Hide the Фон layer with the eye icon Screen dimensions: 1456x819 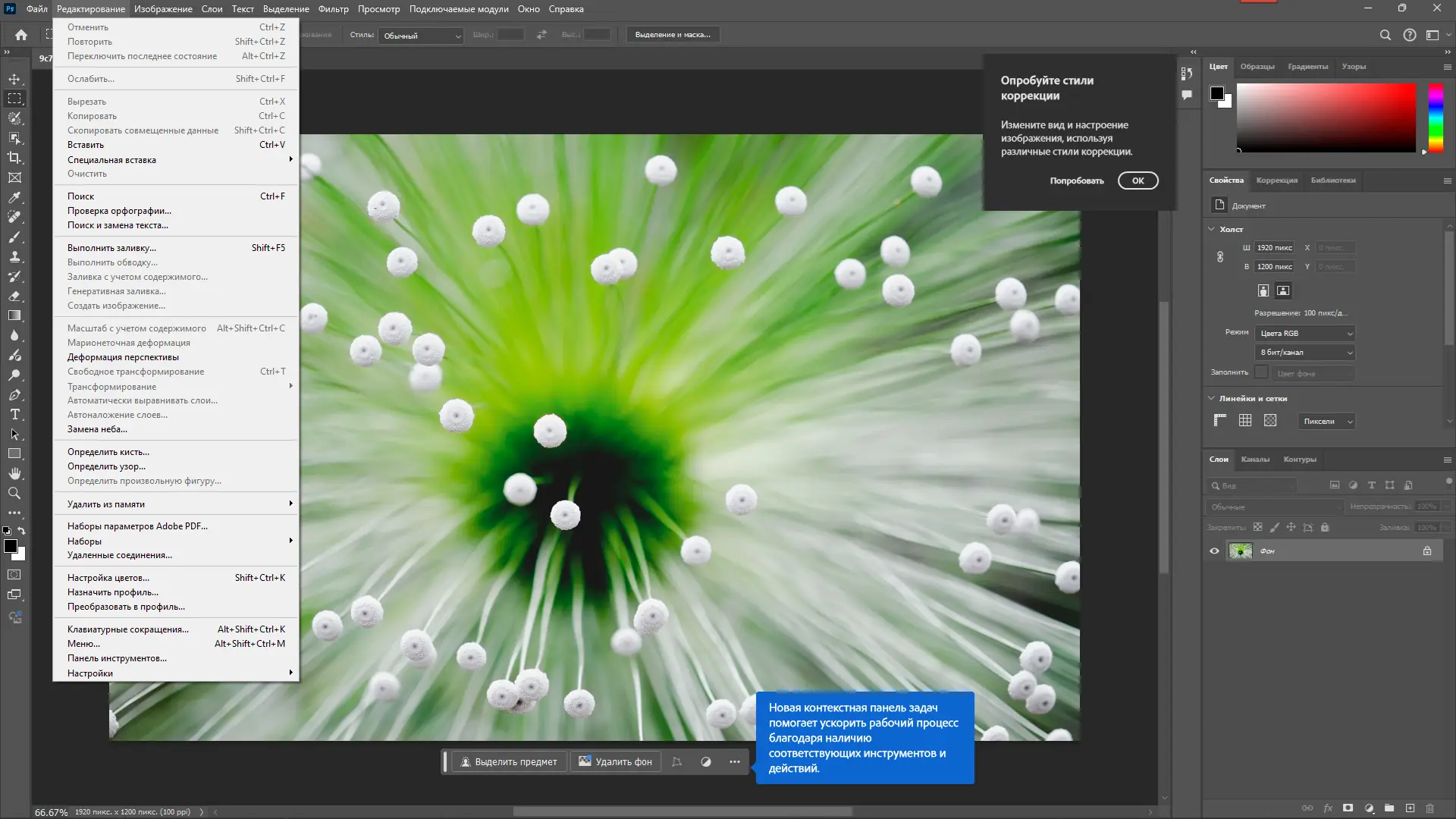1214,551
